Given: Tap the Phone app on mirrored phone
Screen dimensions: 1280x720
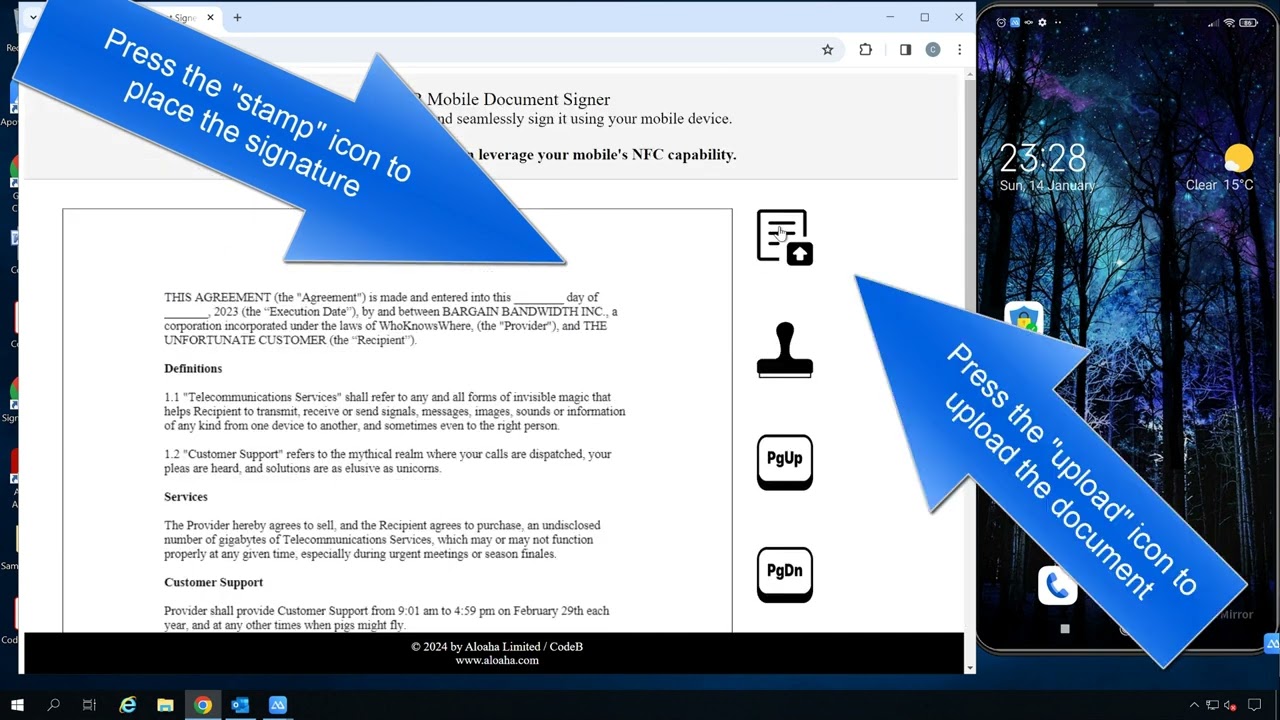Looking at the screenshot, I should (x=1057, y=586).
